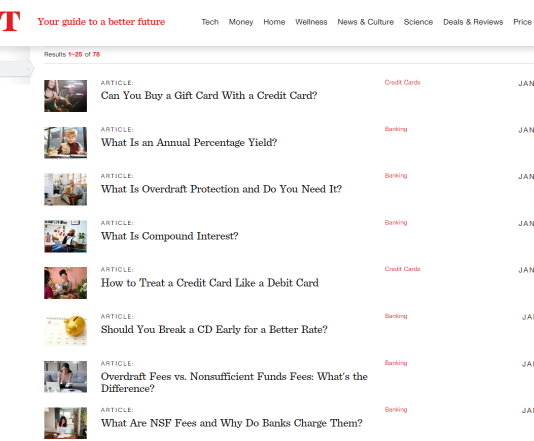Open 'What Is Overdraft Protection' article
This screenshot has height=441, width=534.
(x=221, y=189)
